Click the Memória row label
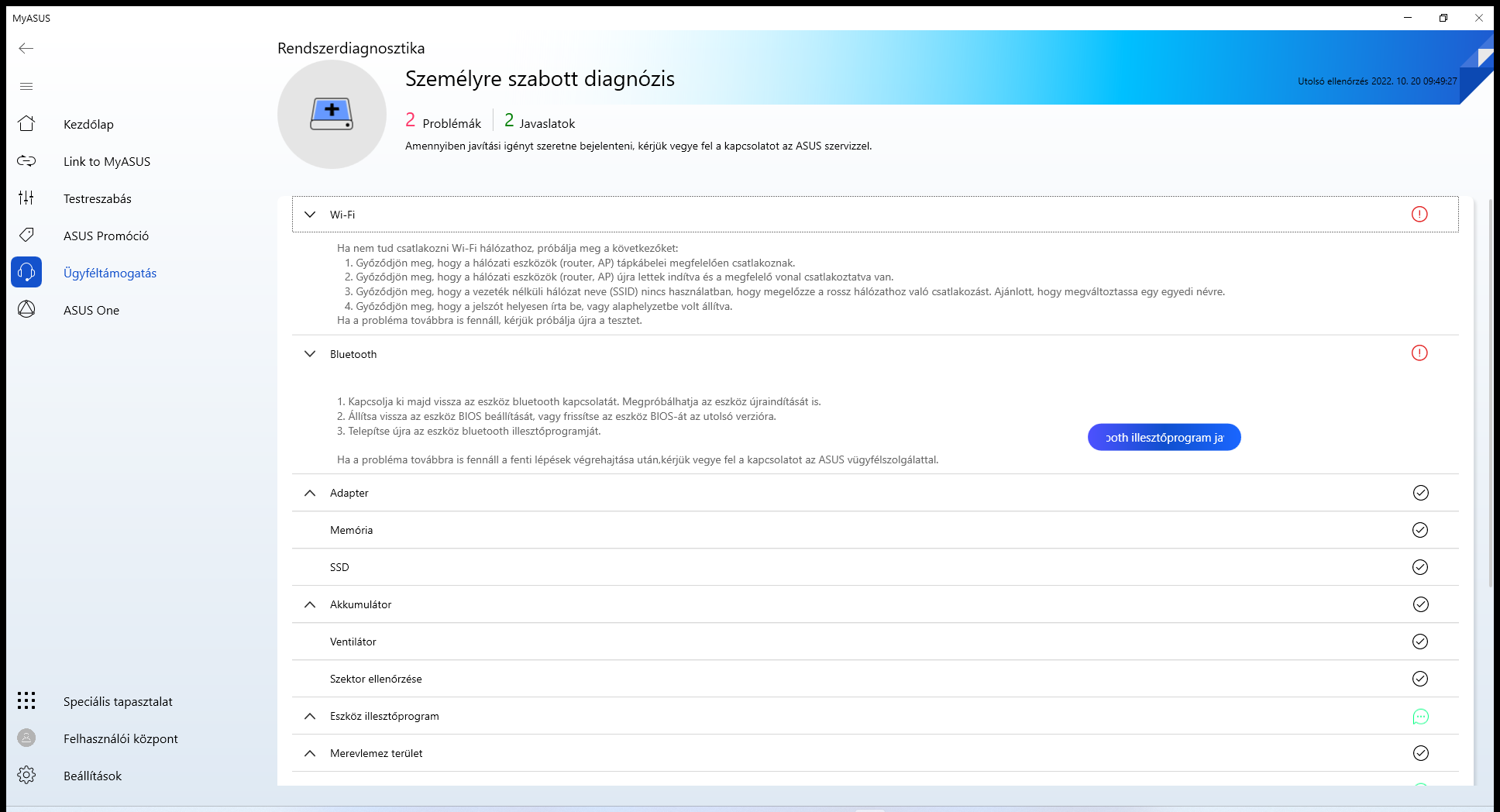The width and height of the screenshot is (1500, 812). 352,530
